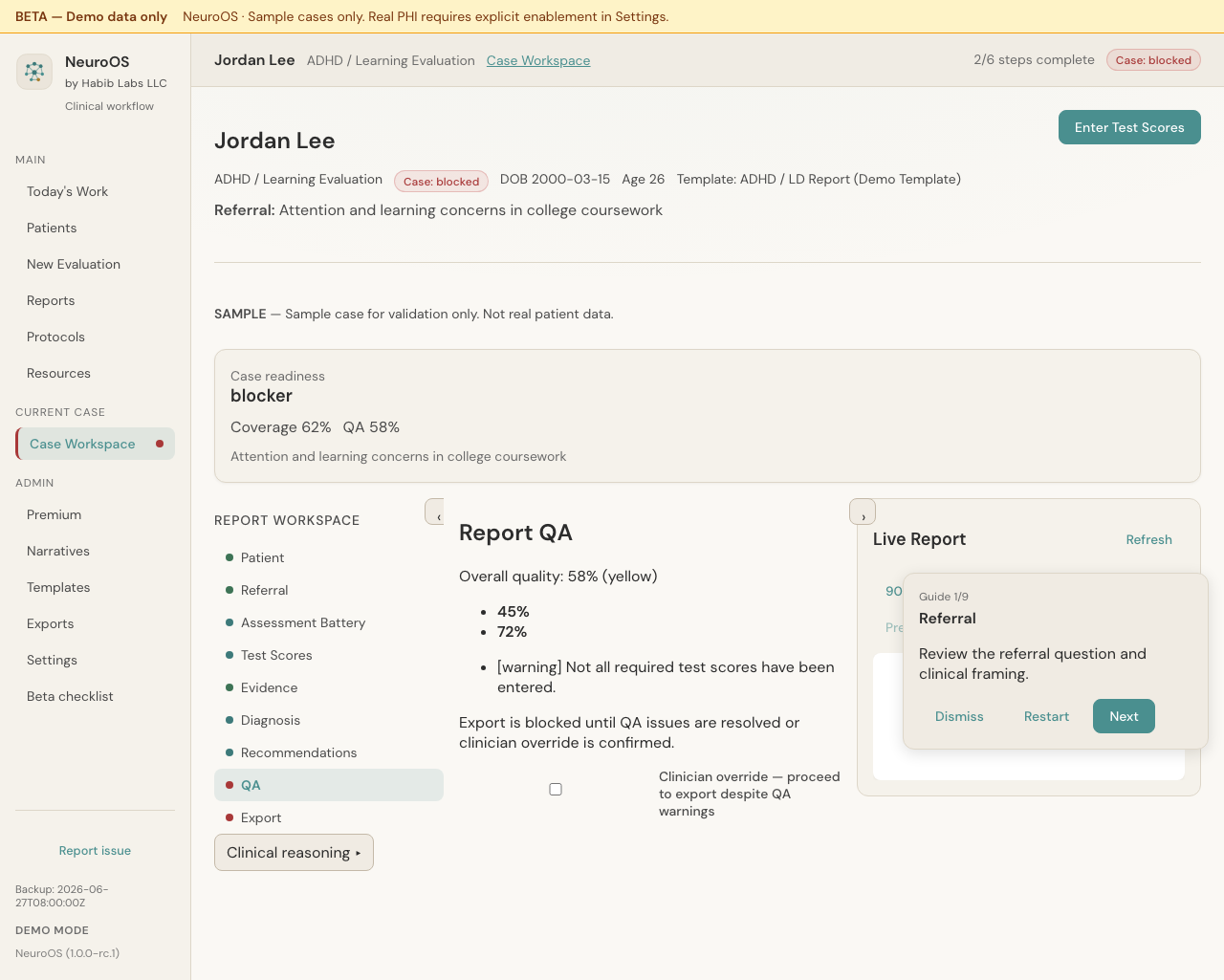Open the Reports sidebar item

[95, 300]
